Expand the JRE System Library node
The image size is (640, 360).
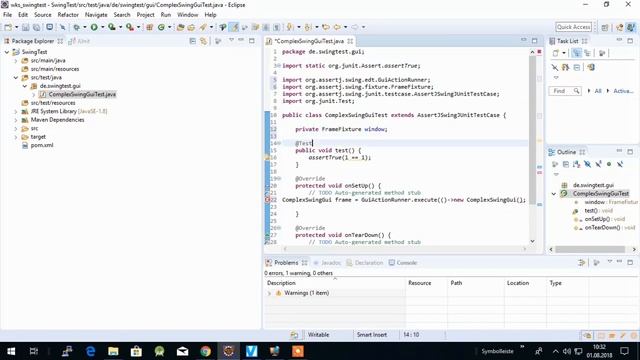tap(16, 111)
